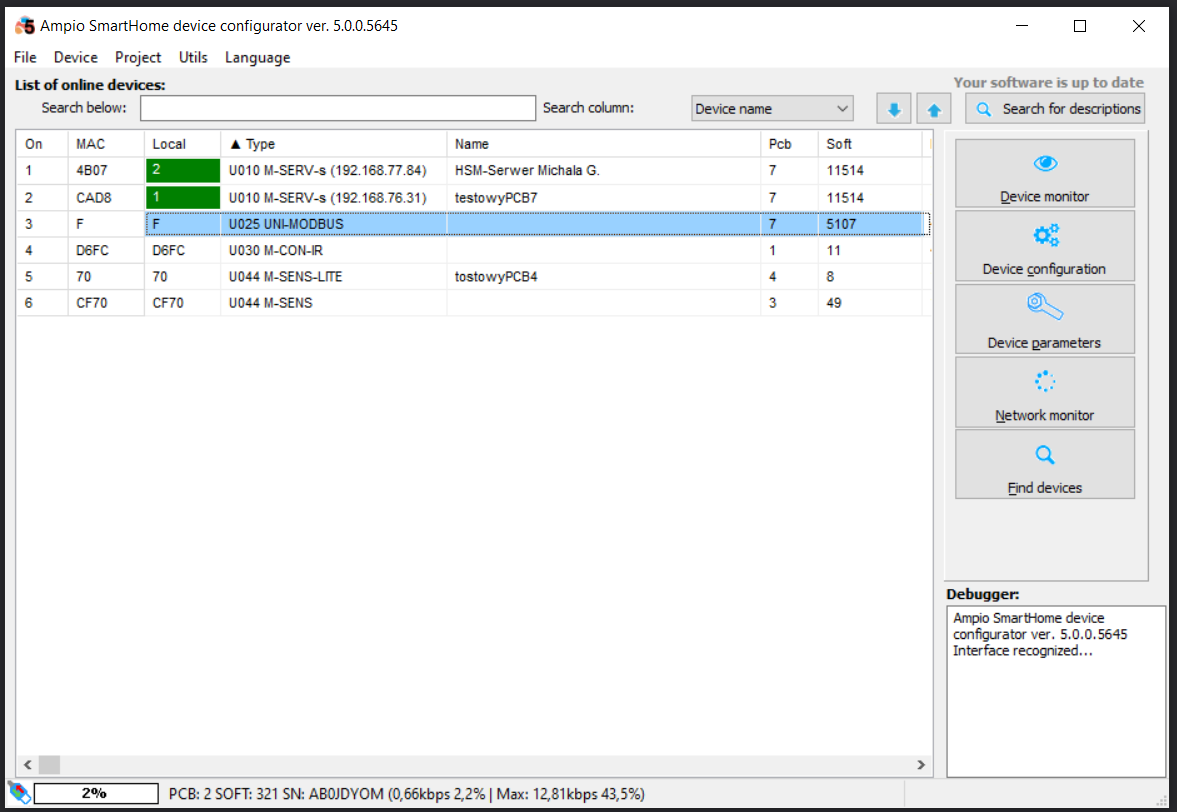Sort by the Type column header
Image resolution: width=1177 pixels, height=812 pixels.
tap(333, 144)
